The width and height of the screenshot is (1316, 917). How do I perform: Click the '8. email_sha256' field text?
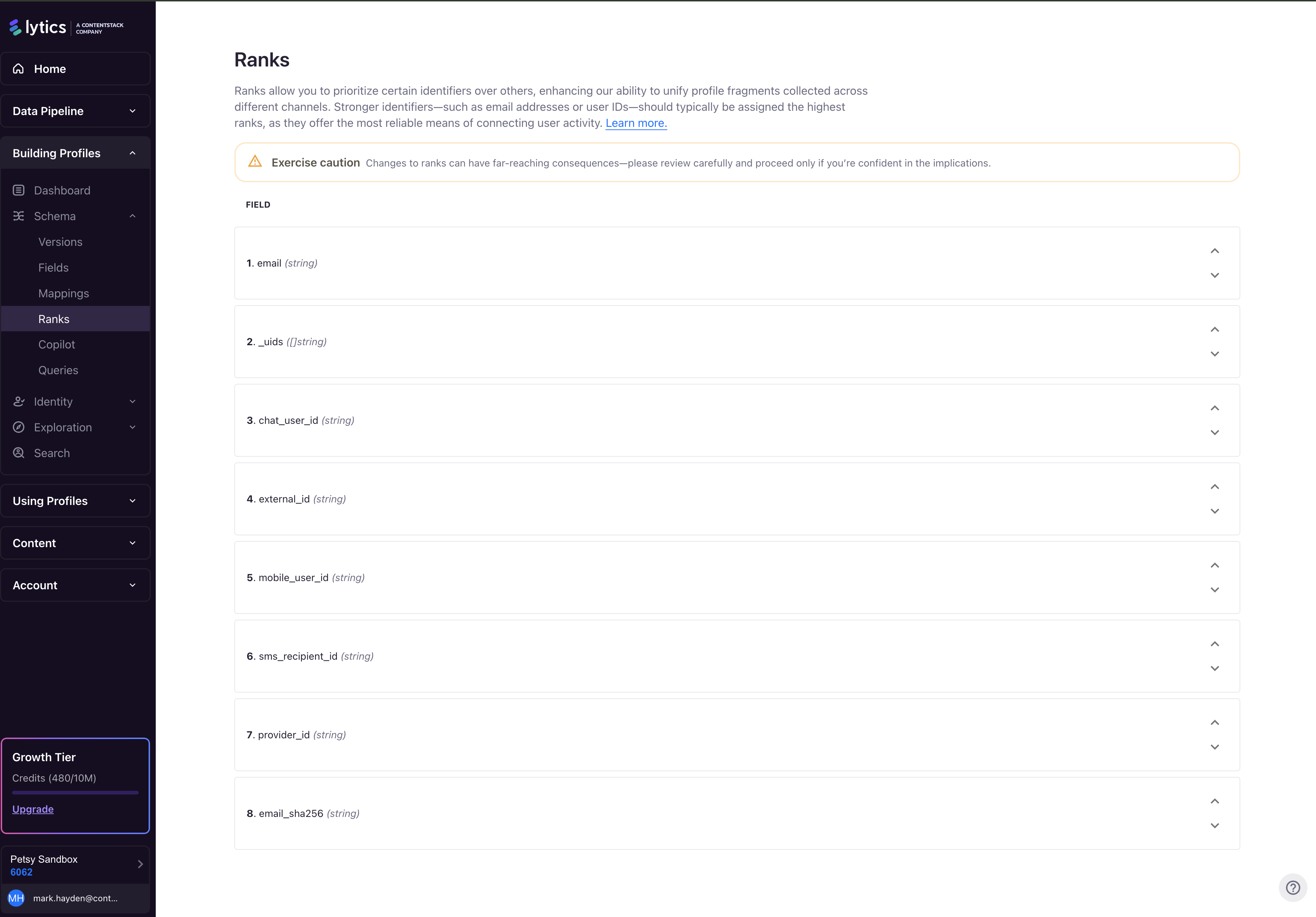coord(285,813)
